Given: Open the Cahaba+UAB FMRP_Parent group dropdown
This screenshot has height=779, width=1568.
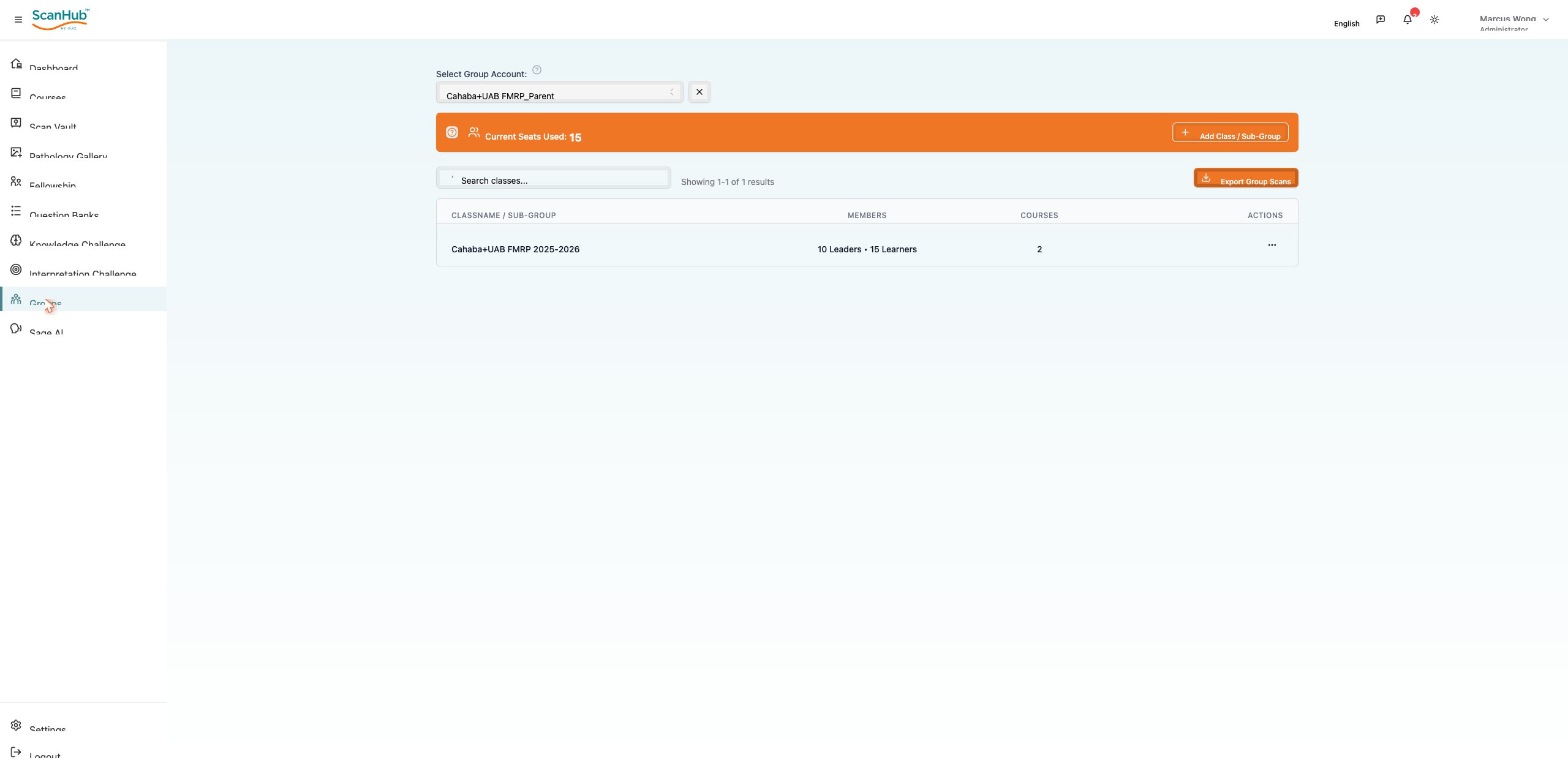Looking at the screenshot, I should [560, 92].
